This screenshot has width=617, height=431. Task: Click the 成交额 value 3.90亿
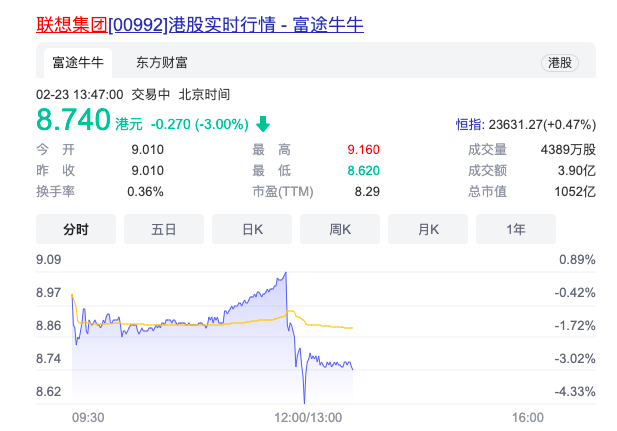coord(576,170)
